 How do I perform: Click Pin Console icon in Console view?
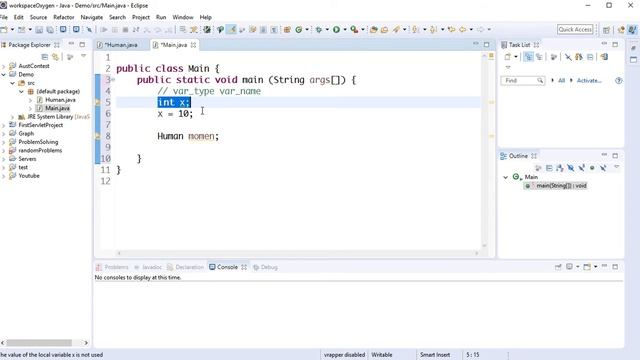point(558,267)
